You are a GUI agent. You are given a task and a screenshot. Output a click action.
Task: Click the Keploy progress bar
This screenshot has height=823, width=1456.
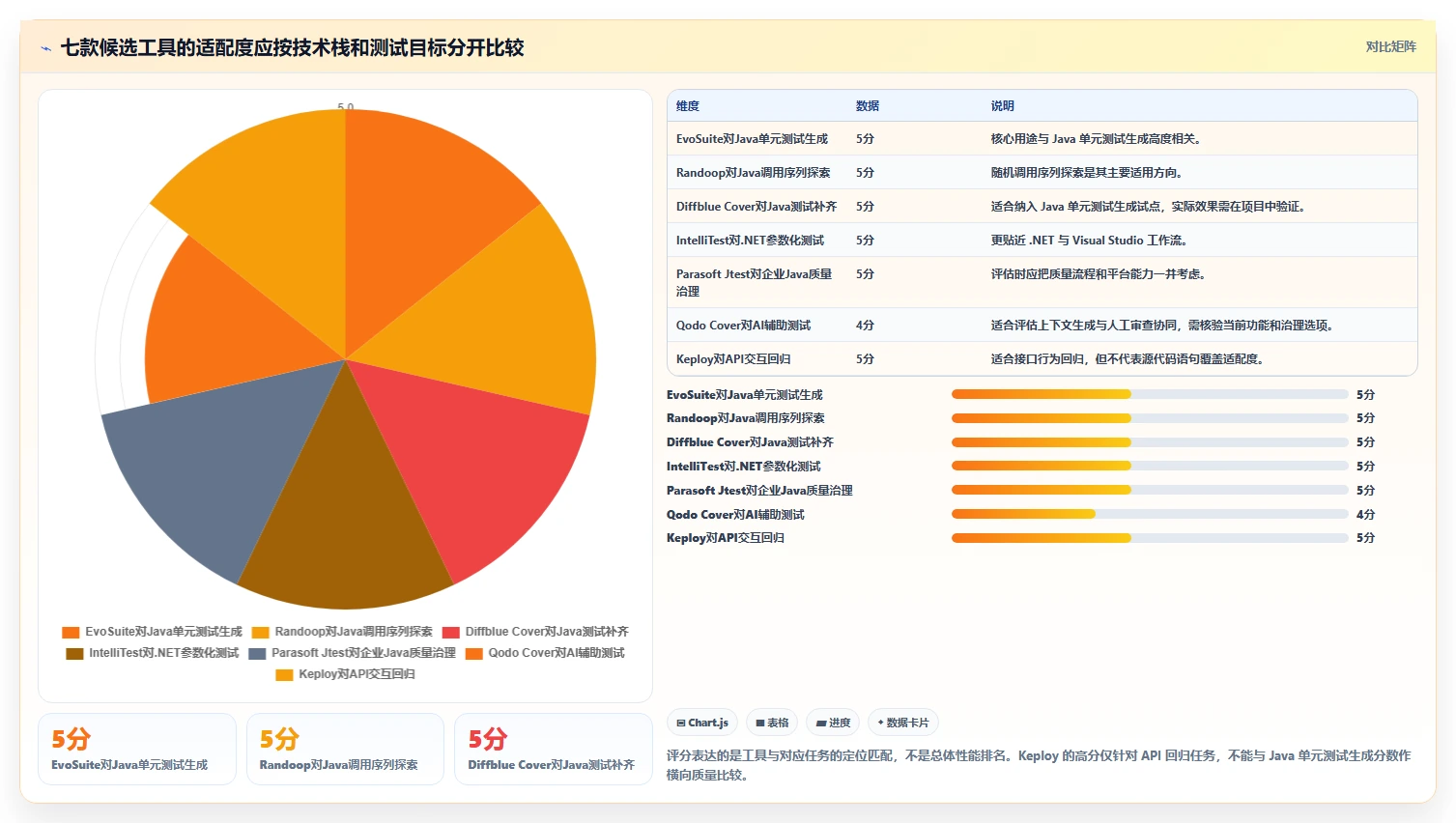pyautogui.click(x=1150, y=538)
